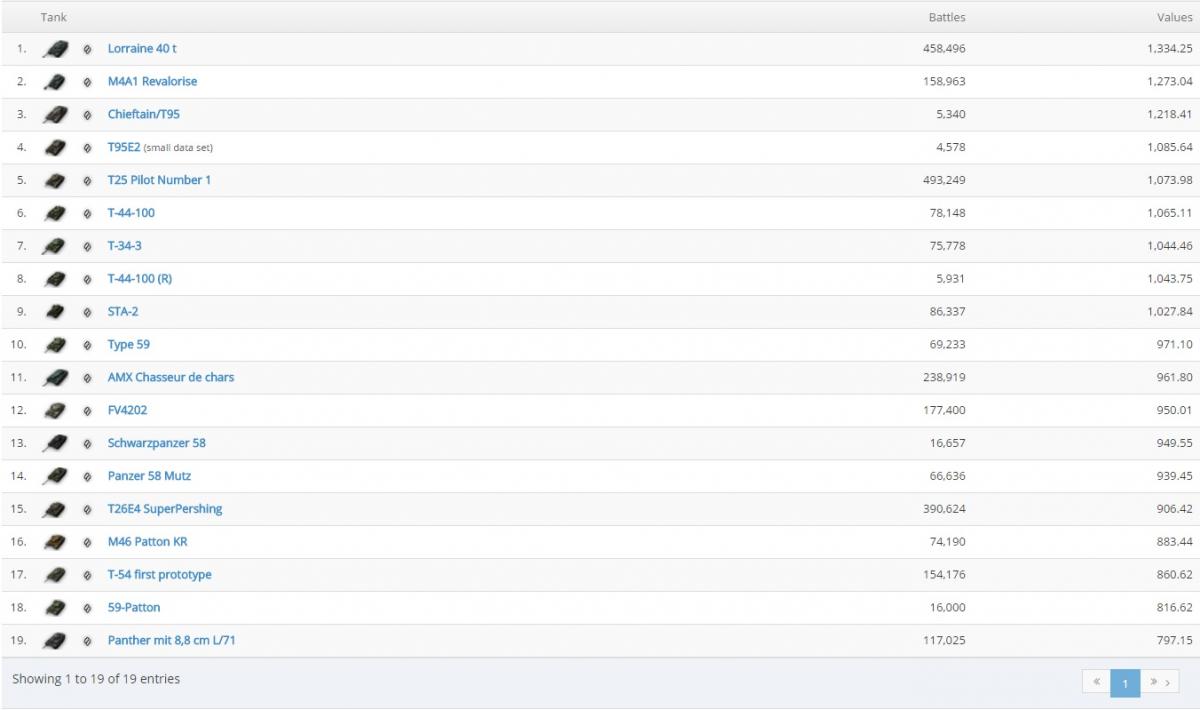The width and height of the screenshot is (1200, 710).
Task: Click the Type 59 tank icon
Action: [55, 345]
